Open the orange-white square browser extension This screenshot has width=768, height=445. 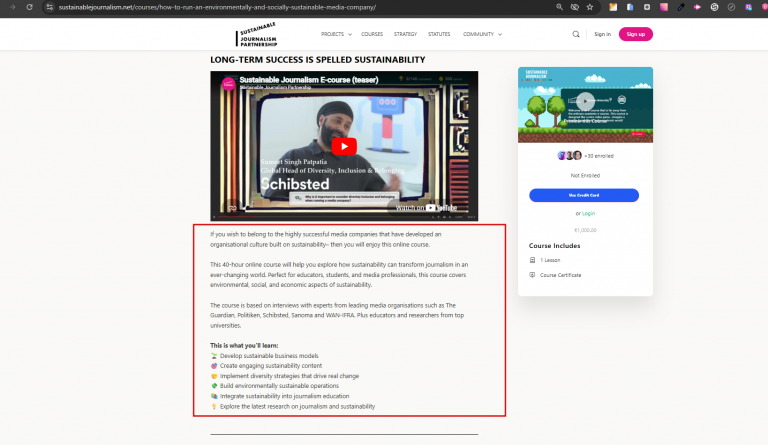point(613,7)
